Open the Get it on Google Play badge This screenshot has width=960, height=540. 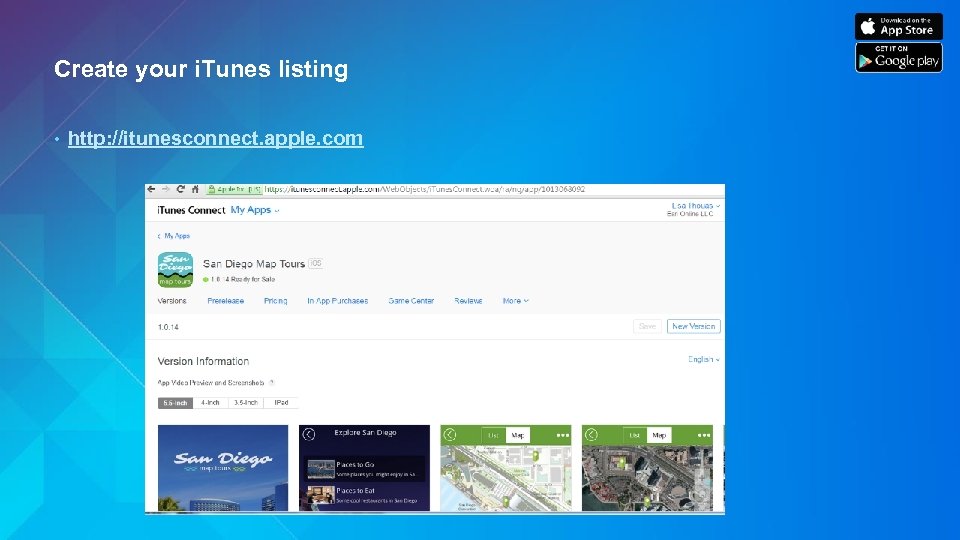click(x=899, y=58)
